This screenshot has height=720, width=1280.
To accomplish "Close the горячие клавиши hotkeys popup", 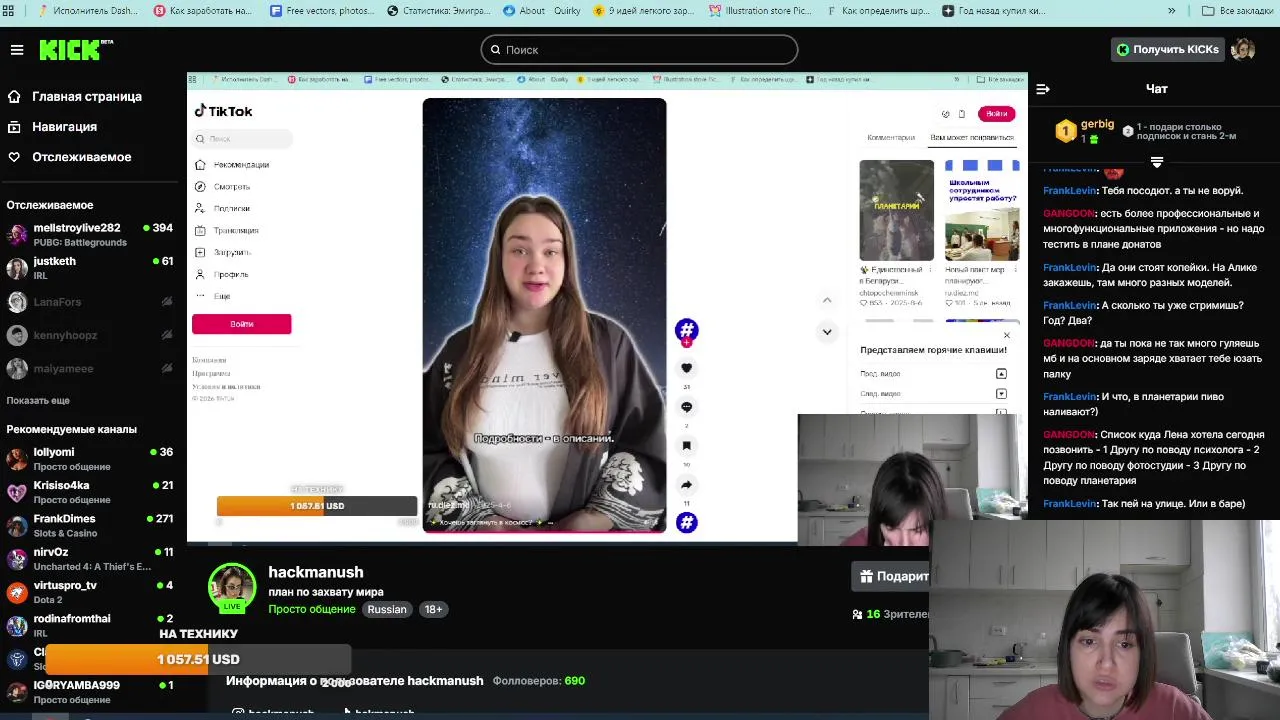I will pos(1006,335).
